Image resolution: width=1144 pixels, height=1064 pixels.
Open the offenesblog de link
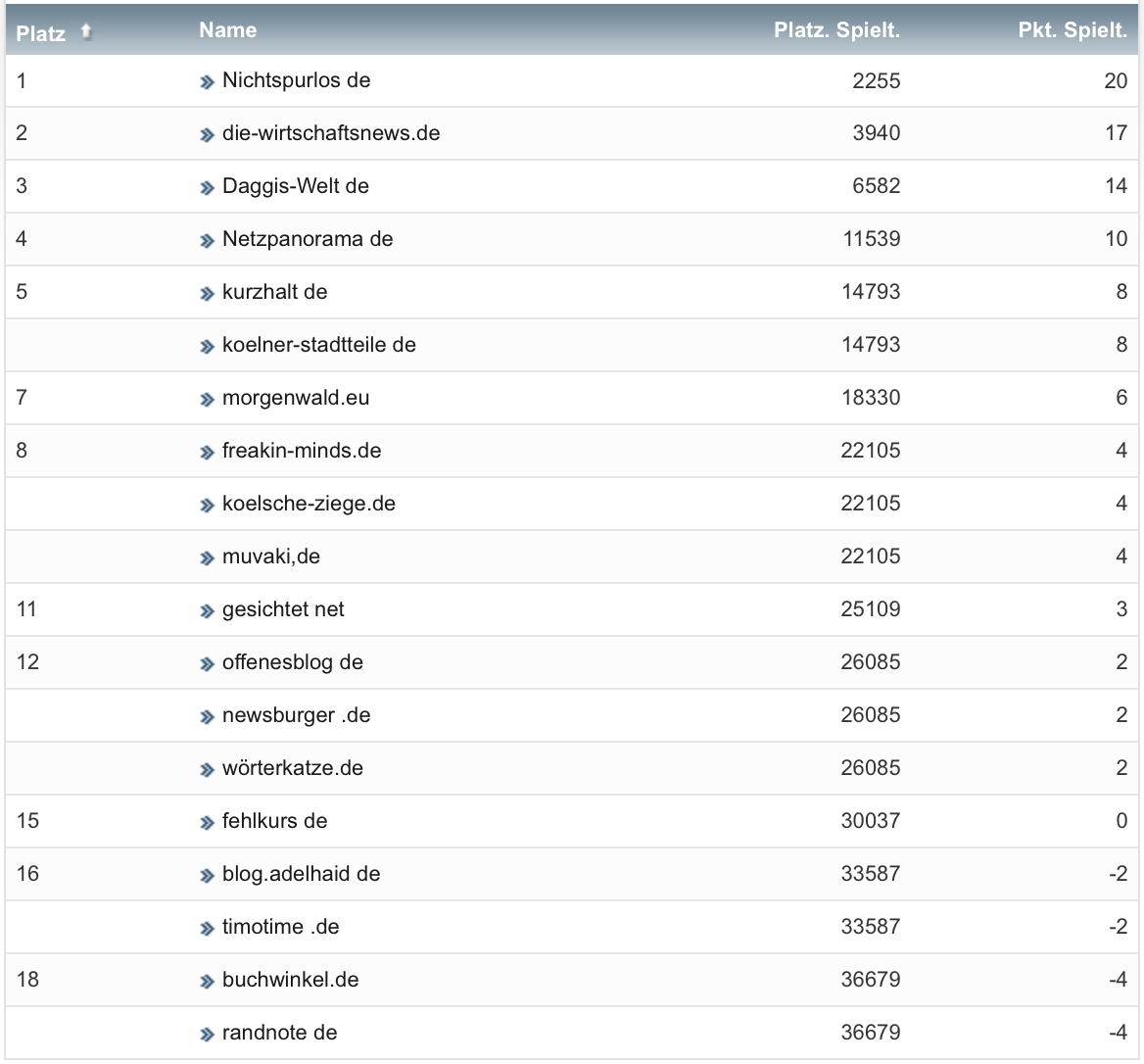click(x=293, y=662)
